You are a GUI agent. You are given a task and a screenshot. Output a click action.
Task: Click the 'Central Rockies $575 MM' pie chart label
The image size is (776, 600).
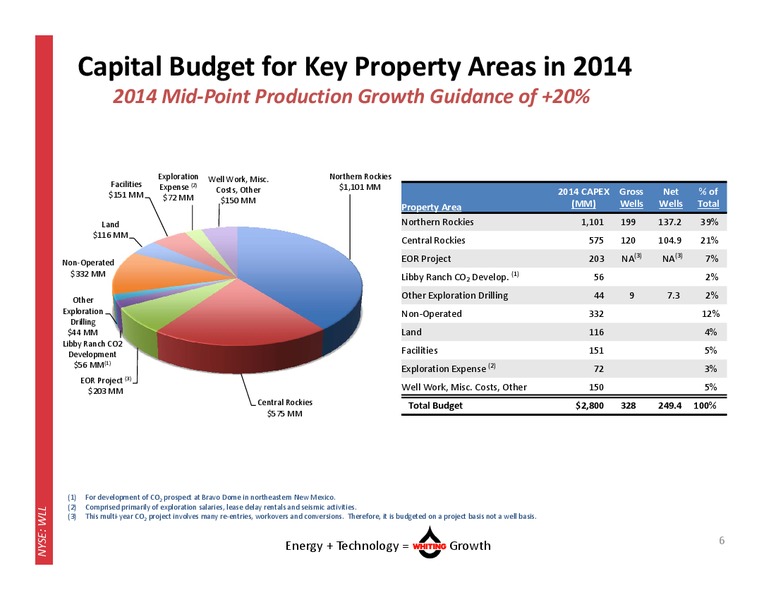(285, 408)
